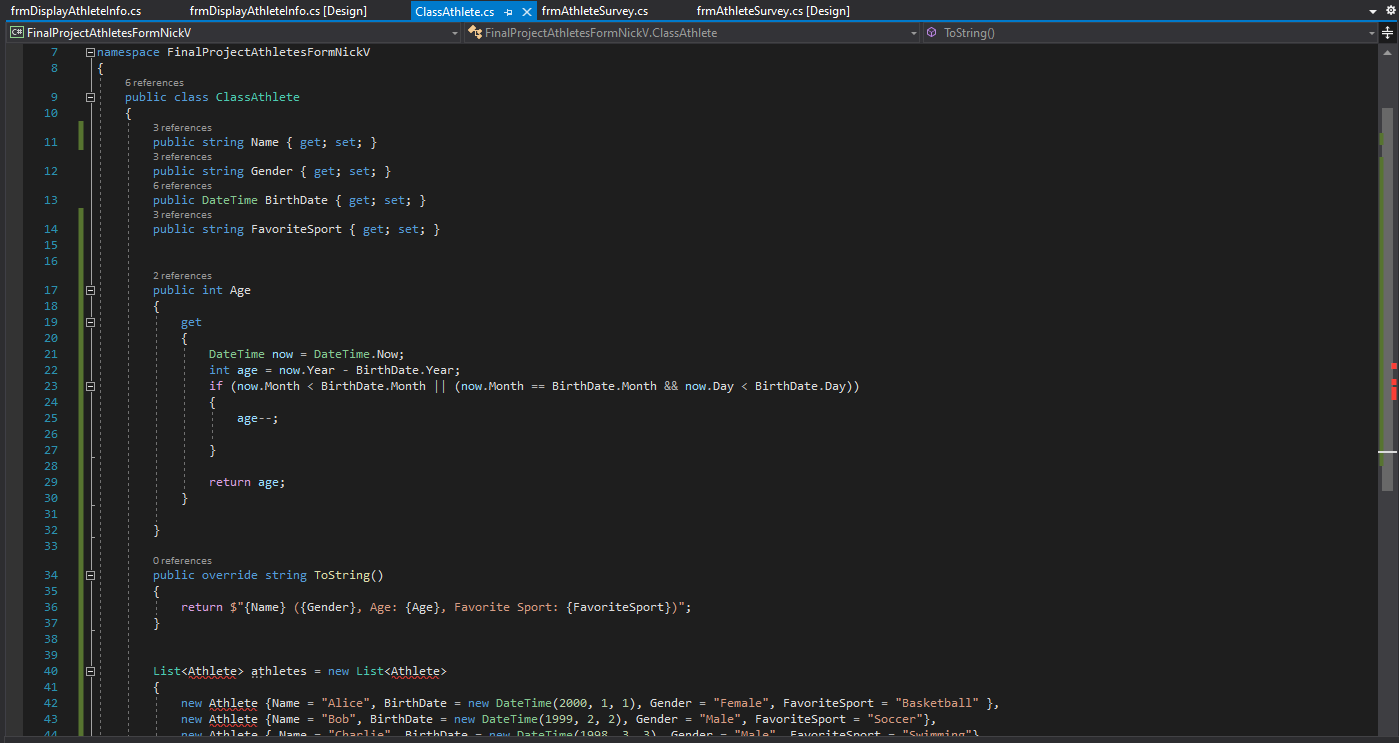Show the 3 references above the Name property
The image size is (1399, 743).
pyautogui.click(x=182, y=128)
